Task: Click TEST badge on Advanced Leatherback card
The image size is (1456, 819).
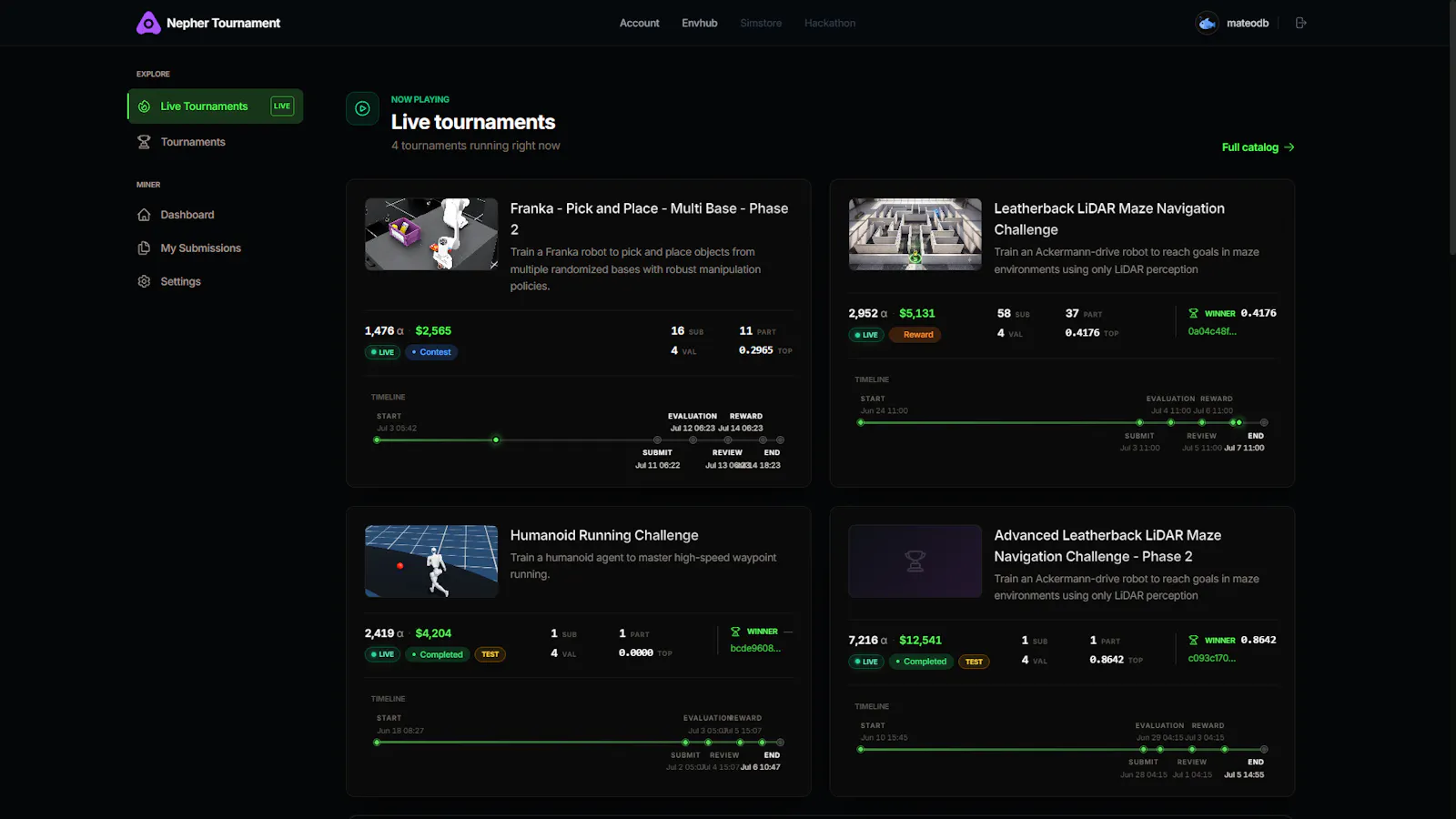Action: [974, 662]
